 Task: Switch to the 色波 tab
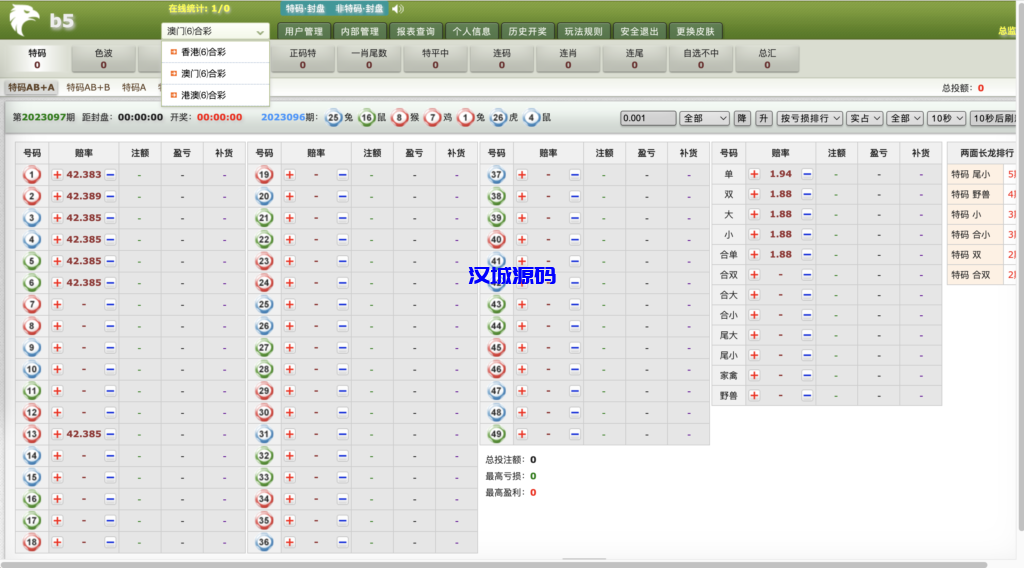[x=104, y=59]
